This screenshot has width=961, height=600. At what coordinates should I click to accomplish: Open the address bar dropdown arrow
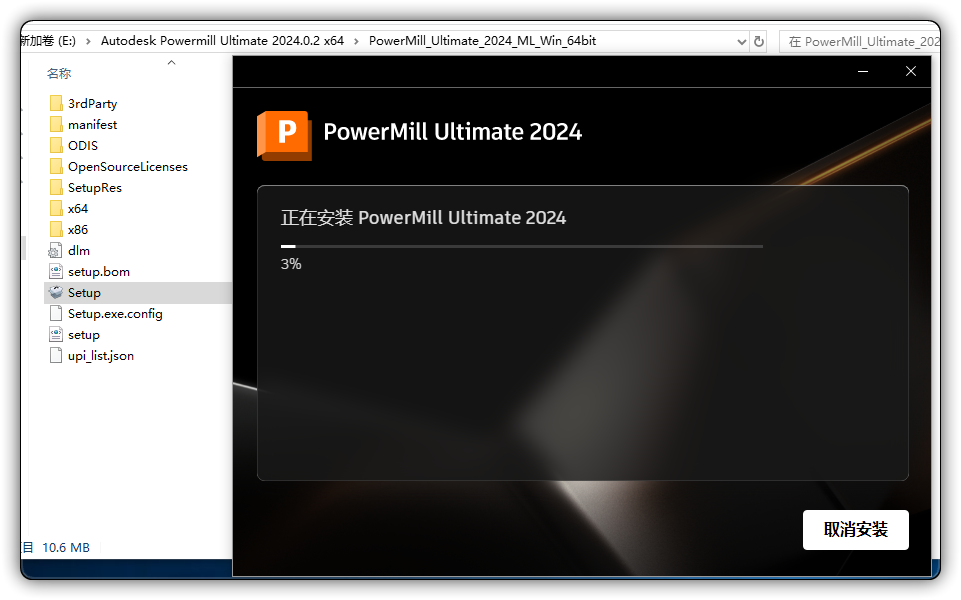point(741,41)
